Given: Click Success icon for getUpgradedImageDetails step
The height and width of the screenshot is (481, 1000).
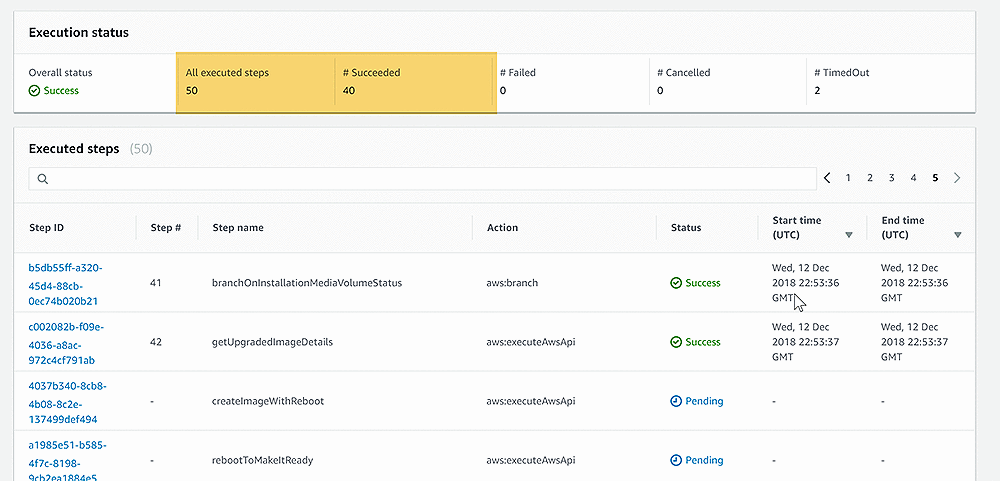Looking at the screenshot, I should (x=676, y=342).
